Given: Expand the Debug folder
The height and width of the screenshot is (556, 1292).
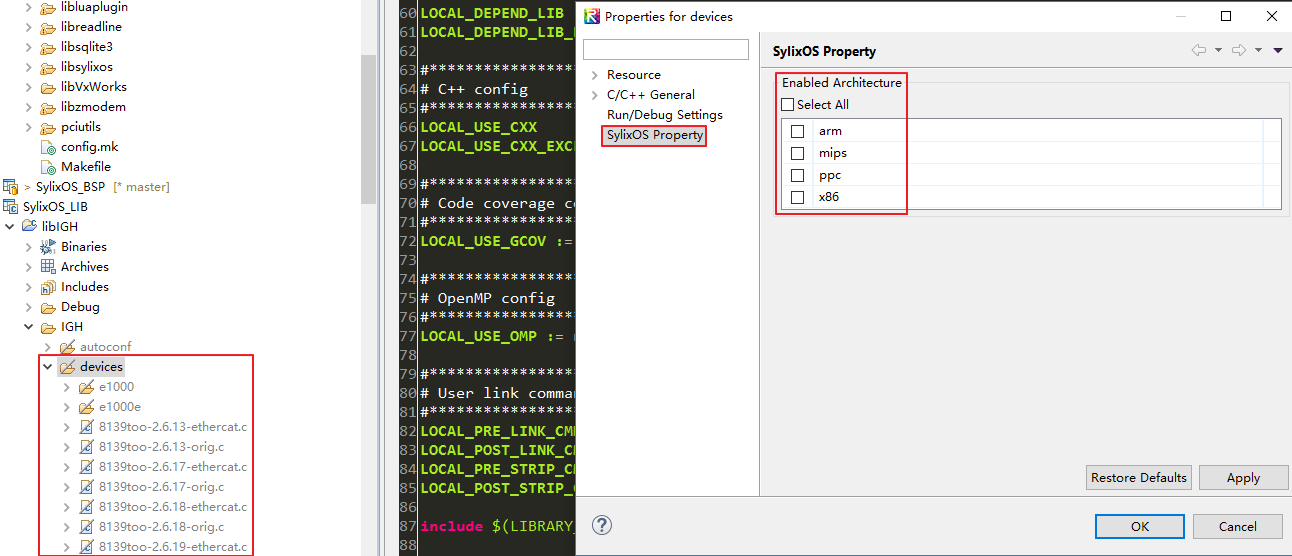Looking at the screenshot, I should pyautogui.click(x=28, y=307).
